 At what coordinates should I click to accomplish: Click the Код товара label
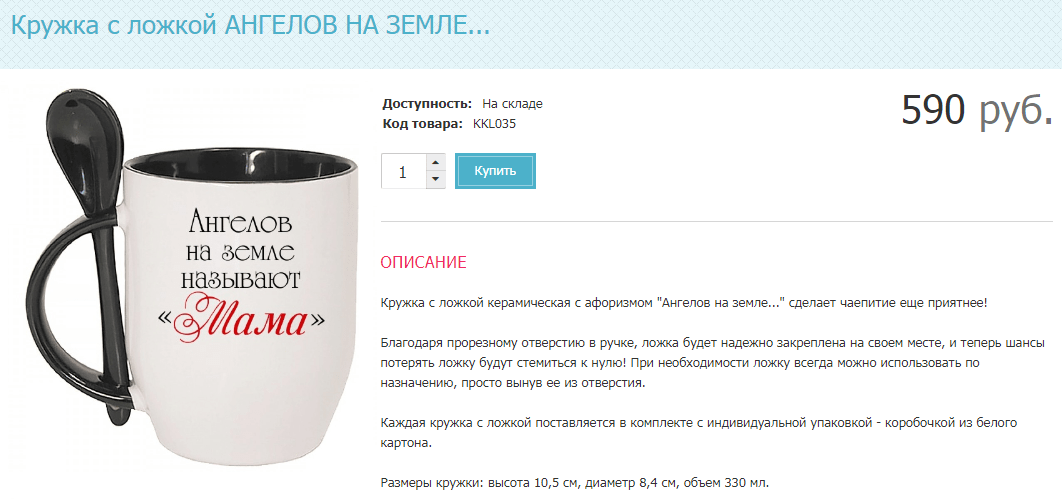(x=423, y=124)
